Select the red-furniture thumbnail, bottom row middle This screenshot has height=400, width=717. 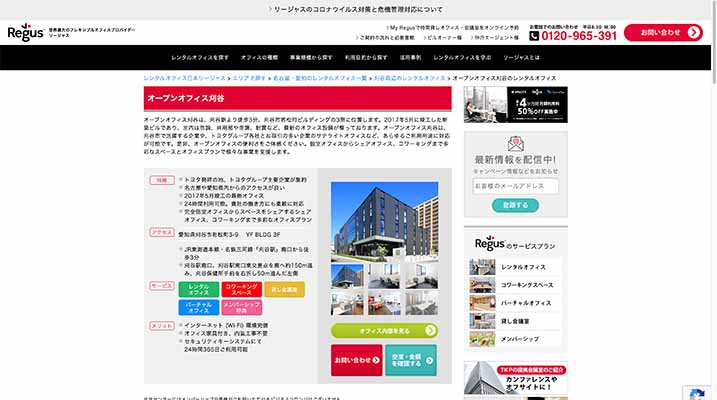pos(384,303)
